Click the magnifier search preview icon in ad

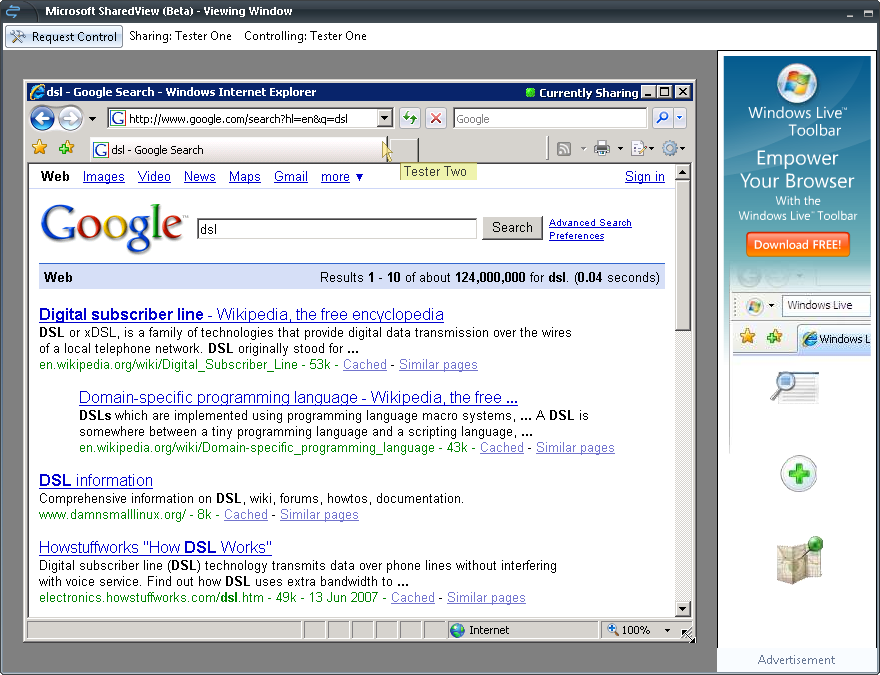(794, 387)
